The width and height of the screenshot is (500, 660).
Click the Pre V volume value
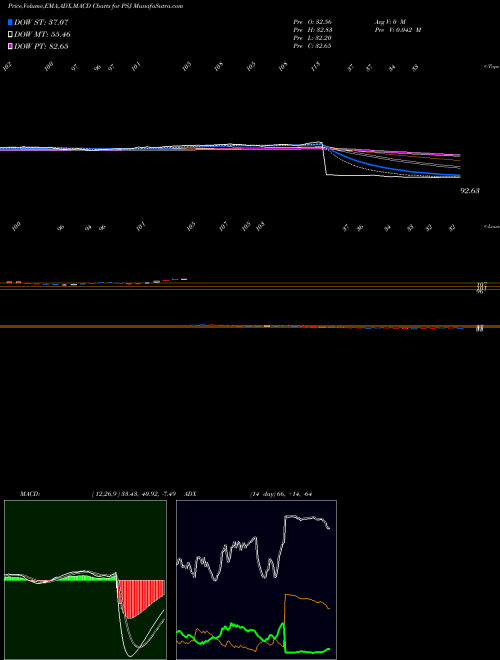tap(398, 30)
